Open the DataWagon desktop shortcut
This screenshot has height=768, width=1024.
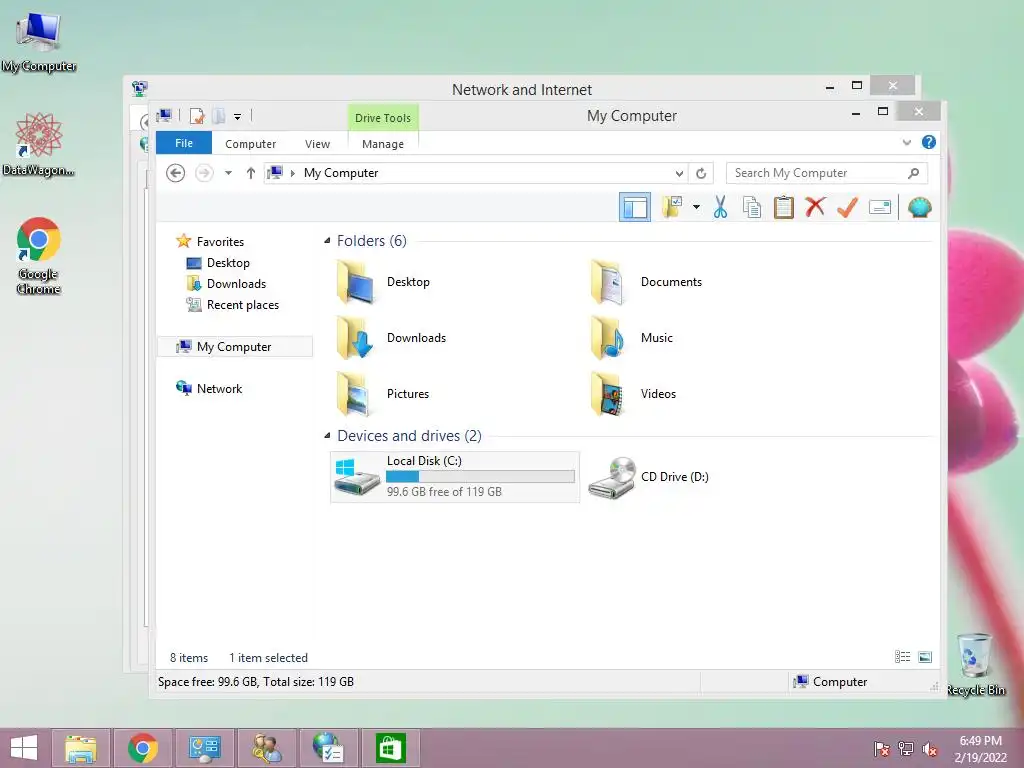pyautogui.click(x=39, y=145)
